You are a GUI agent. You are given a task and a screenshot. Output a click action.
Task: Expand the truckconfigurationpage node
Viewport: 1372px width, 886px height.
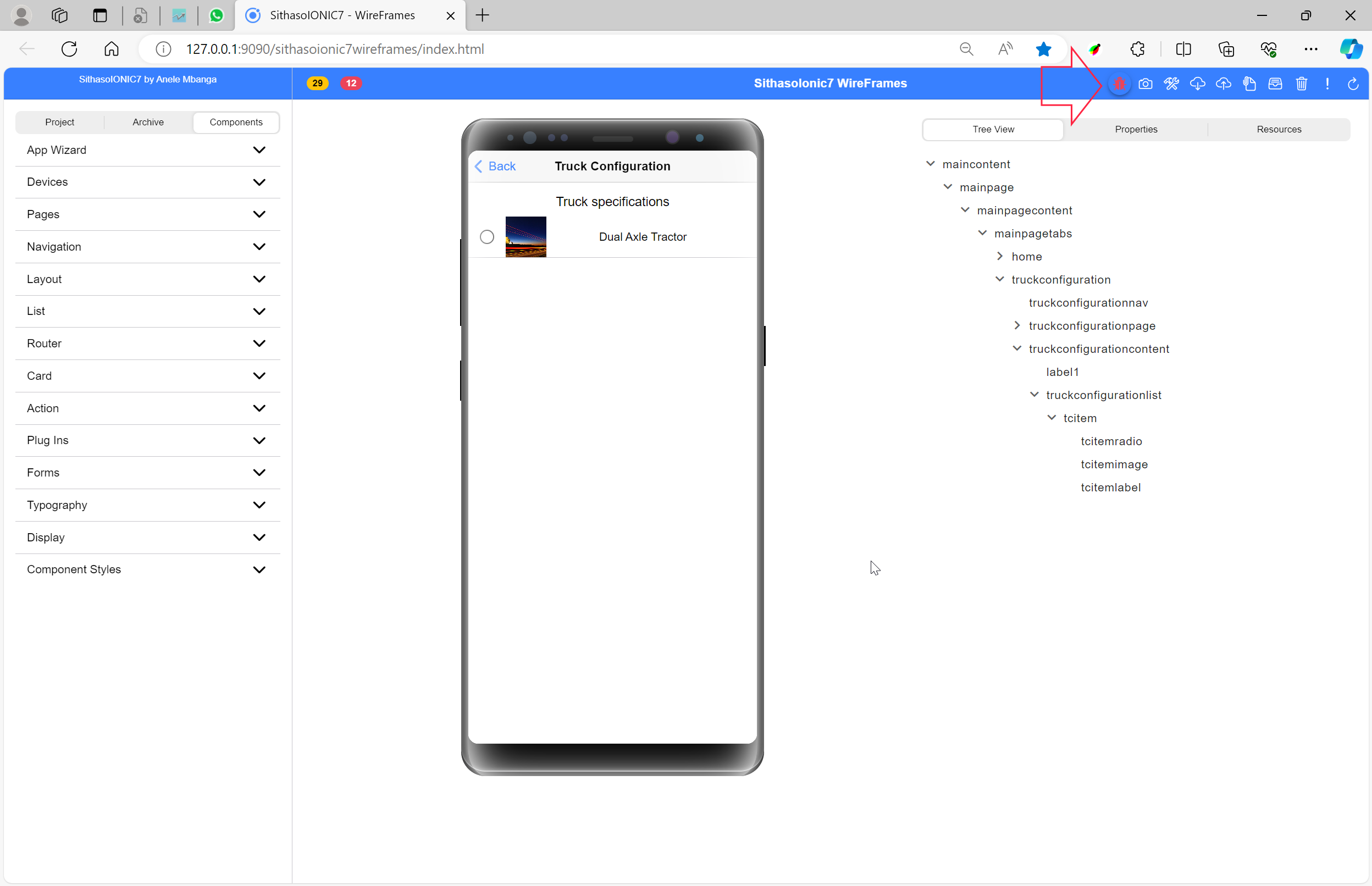(1016, 325)
